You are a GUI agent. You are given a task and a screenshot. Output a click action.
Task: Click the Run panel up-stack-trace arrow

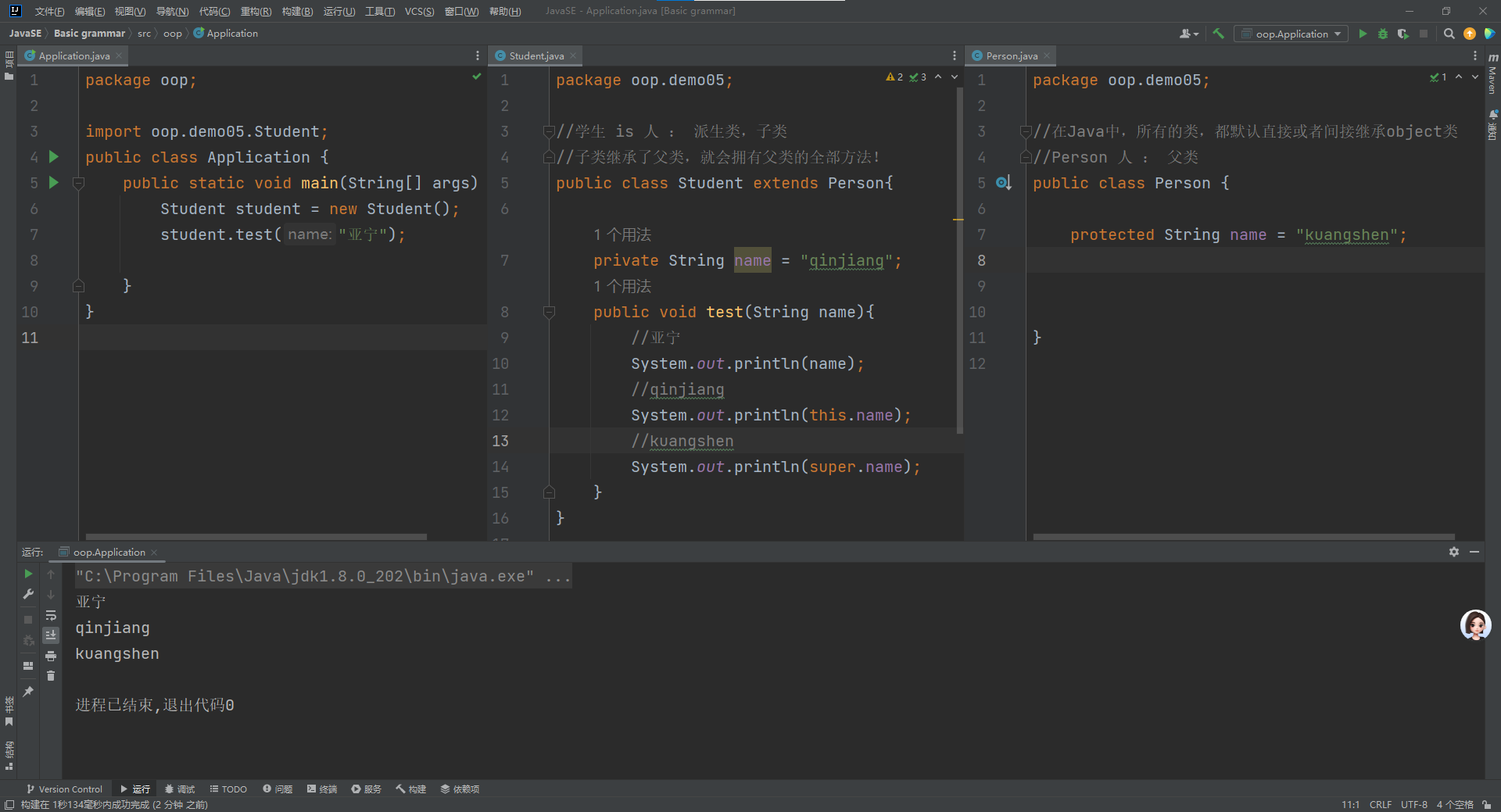click(51, 574)
